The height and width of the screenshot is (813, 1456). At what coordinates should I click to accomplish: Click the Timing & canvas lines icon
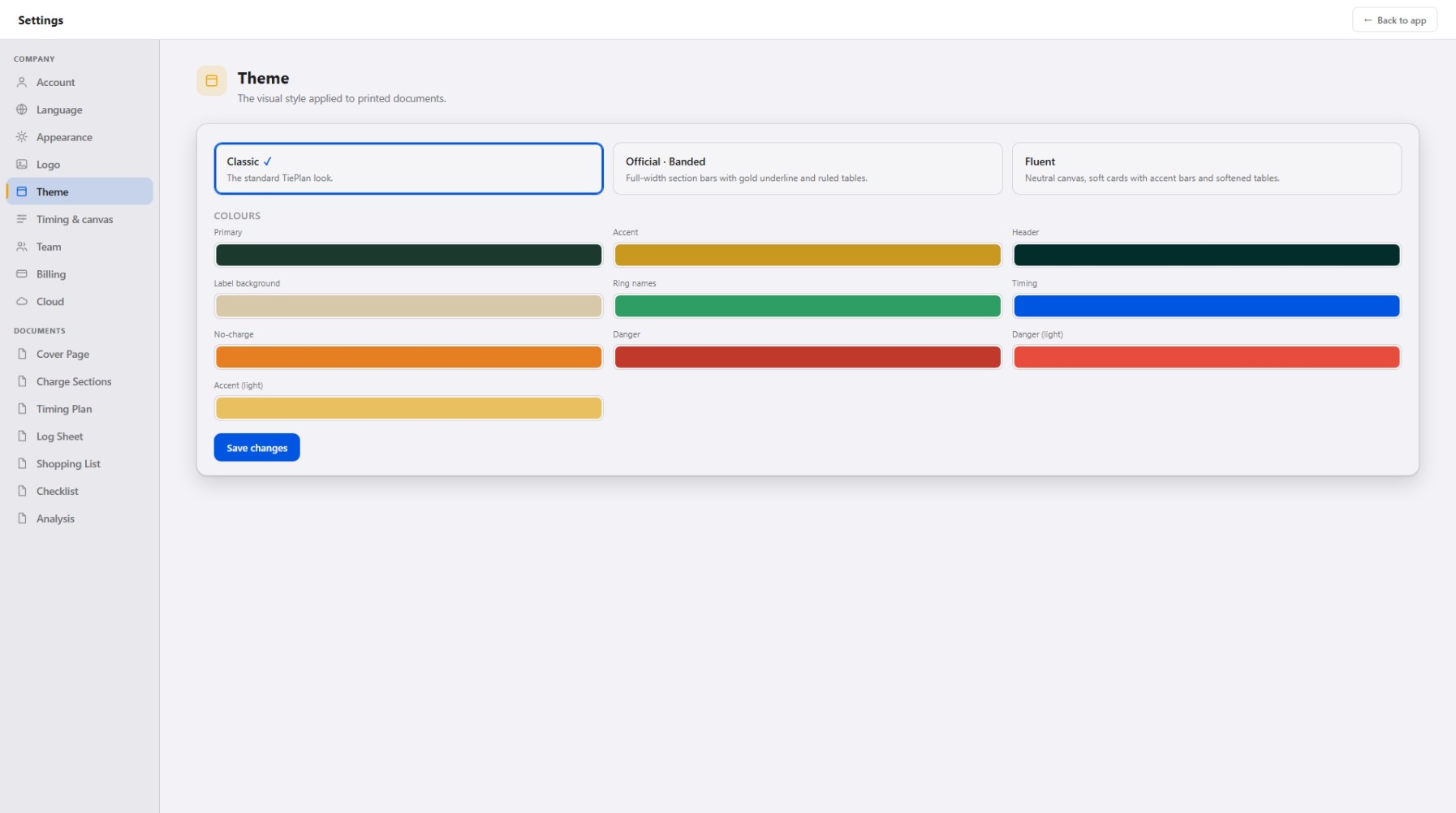click(22, 219)
